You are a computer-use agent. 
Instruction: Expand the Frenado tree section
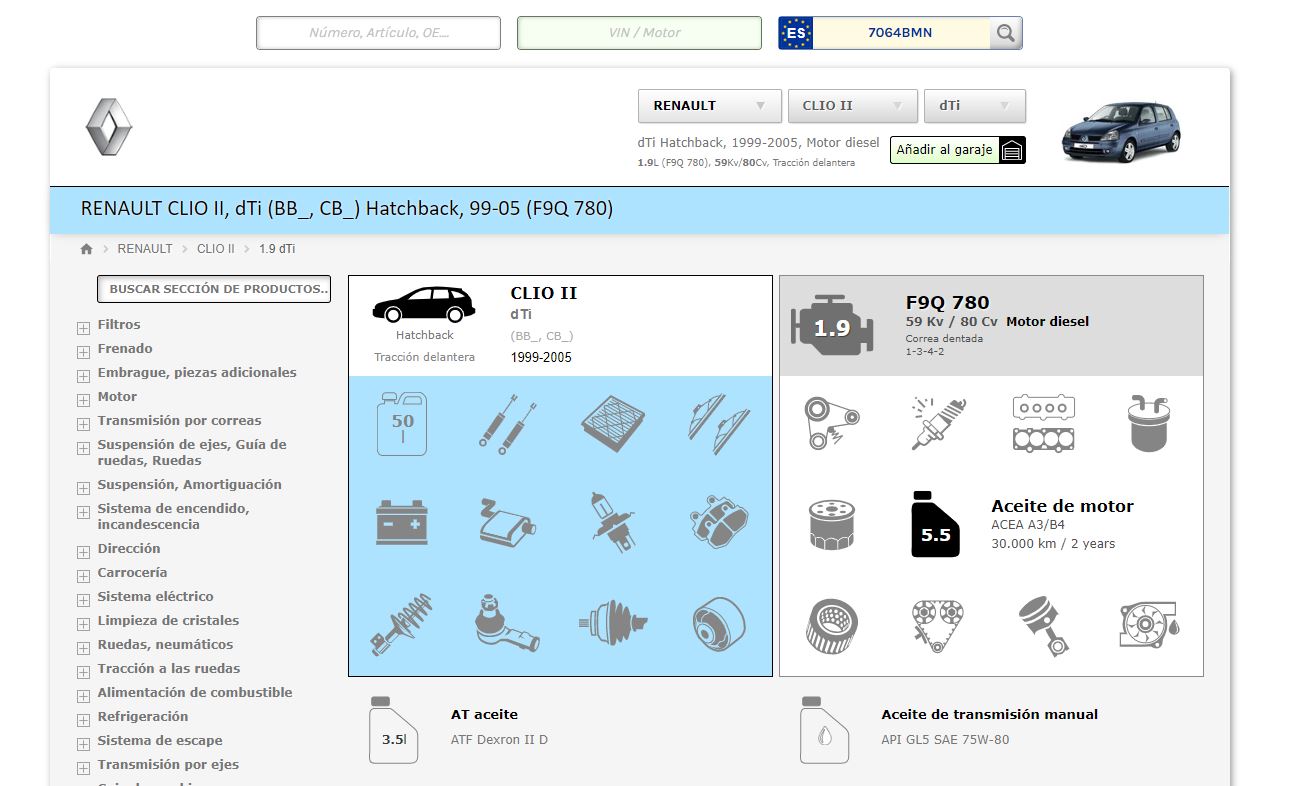pos(84,350)
